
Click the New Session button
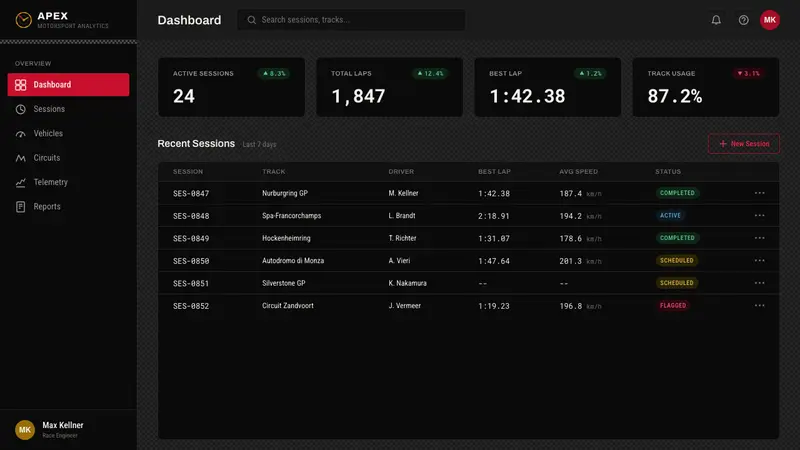click(x=744, y=144)
